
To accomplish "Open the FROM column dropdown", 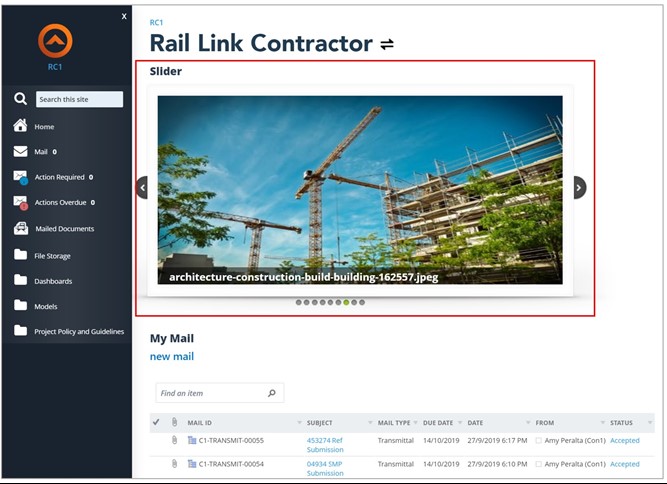I will 602,423.
